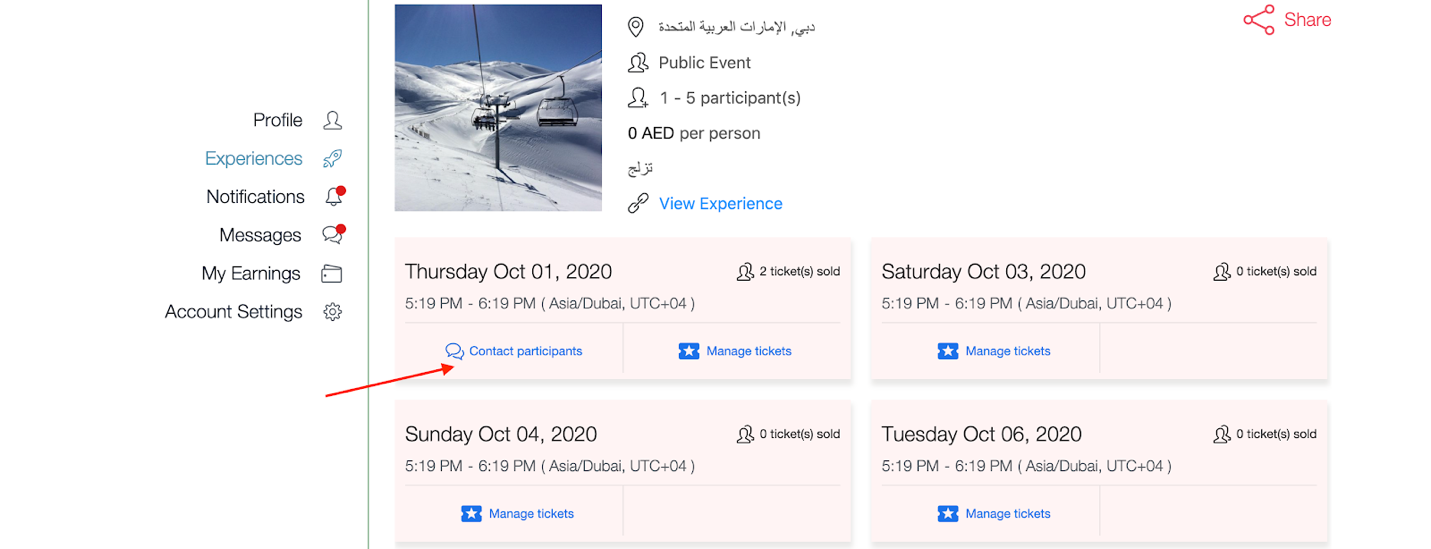This screenshot has width=1431, height=549.
Task: Click the Account Settings gear icon
Action: point(333,312)
